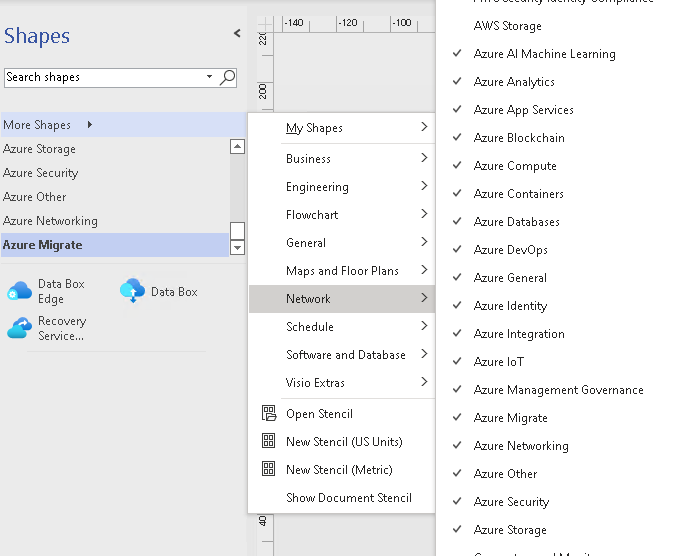679x556 pixels.
Task: Click the stencil list scrollbar thumb
Action: pyautogui.click(x=237, y=231)
